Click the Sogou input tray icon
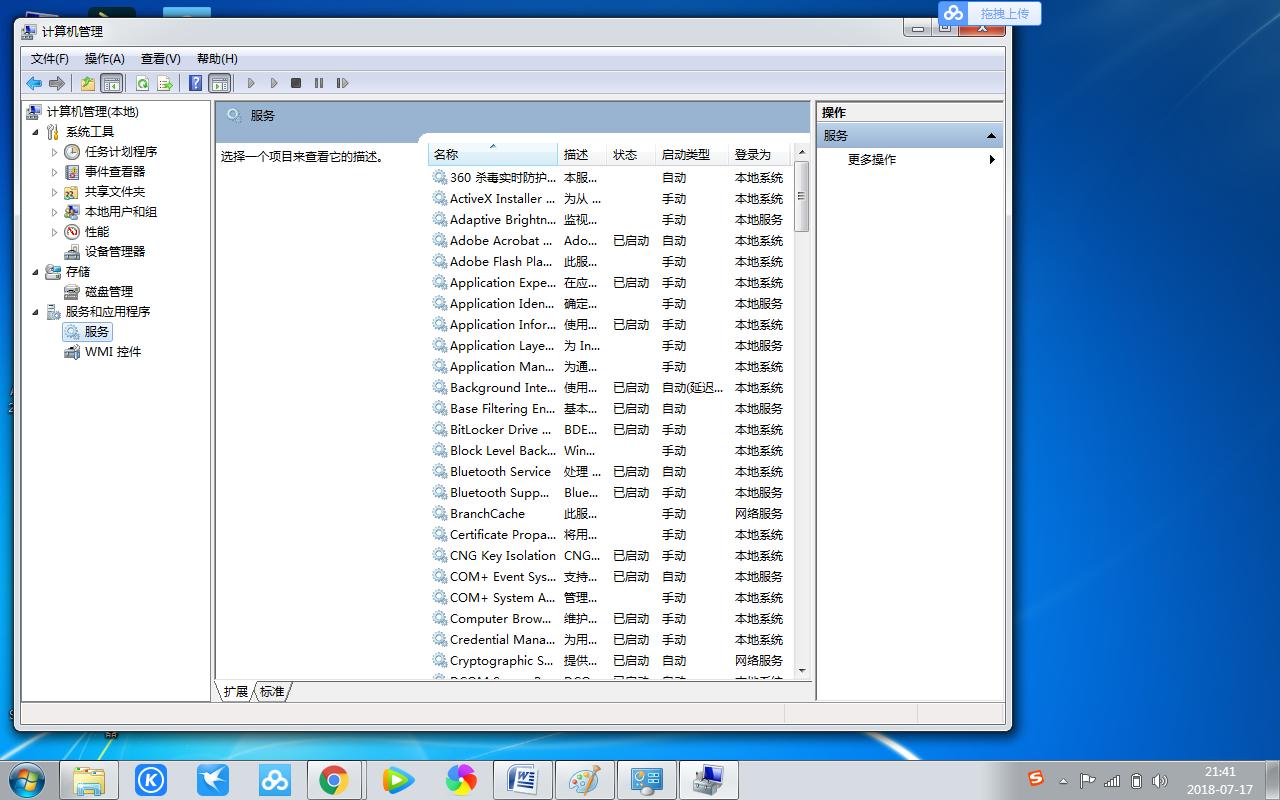The width and height of the screenshot is (1280, 800). (x=1037, y=778)
